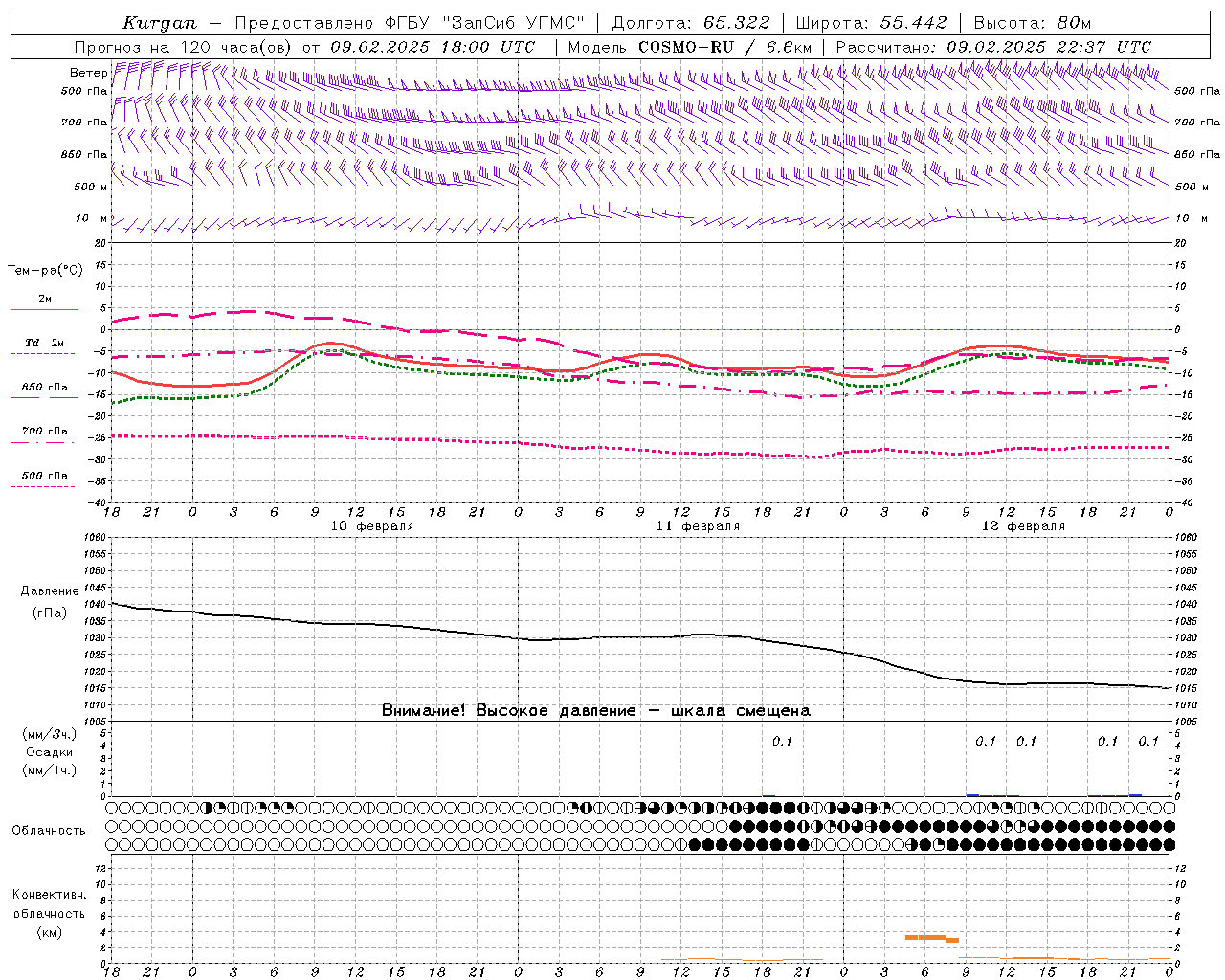Image resolution: width=1225 pixels, height=980 pixels.
Task: Click the '(мм/1ч.)' precipitation unit label
Action: (x=50, y=769)
